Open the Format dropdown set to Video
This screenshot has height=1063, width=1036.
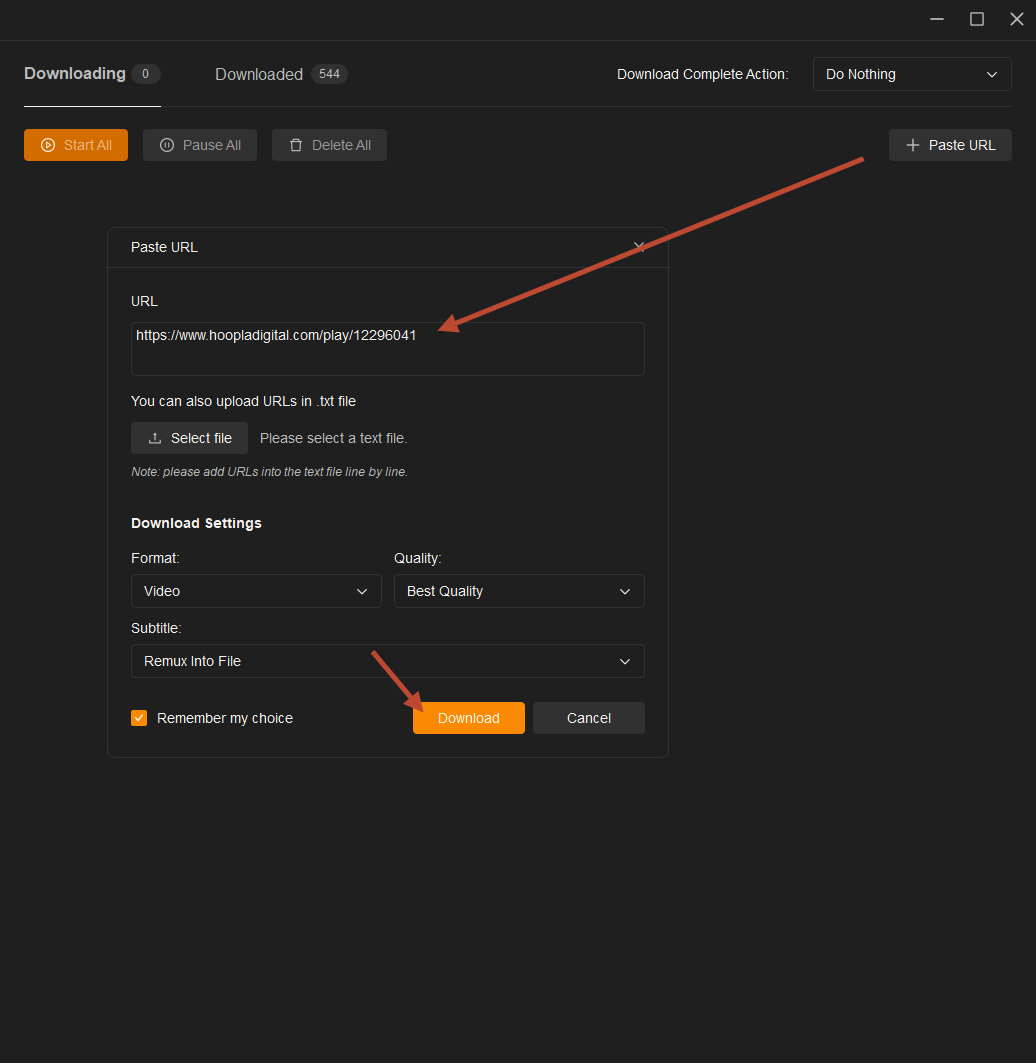[x=256, y=591]
